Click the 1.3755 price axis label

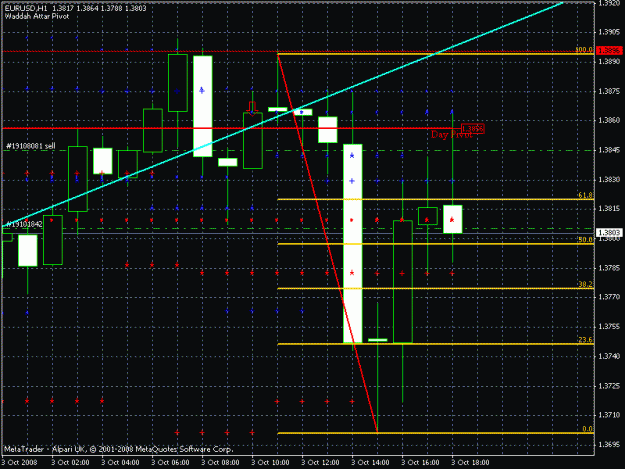pyautogui.click(x=609, y=327)
